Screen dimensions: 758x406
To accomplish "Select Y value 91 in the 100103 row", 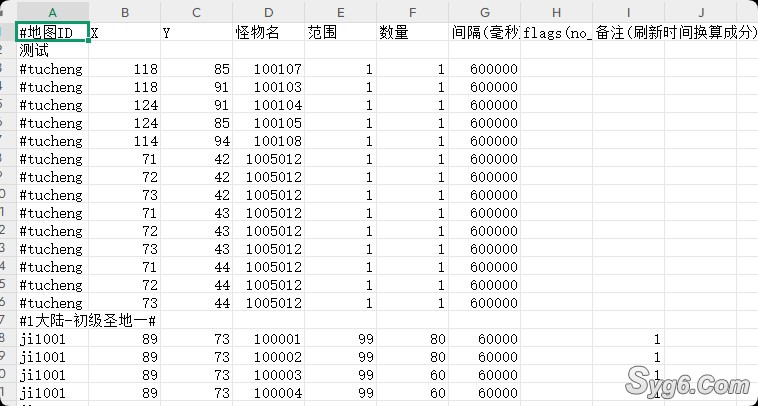I will coord(196,87).
